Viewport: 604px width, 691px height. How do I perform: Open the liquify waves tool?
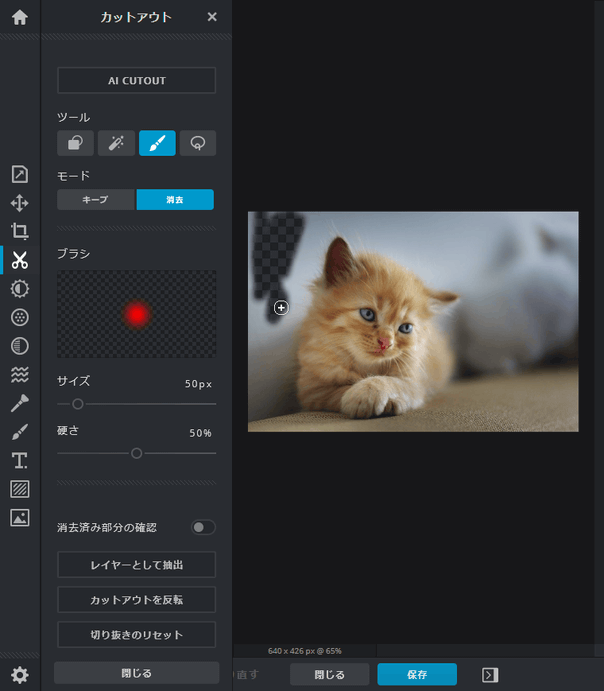(x=20, y=375)
